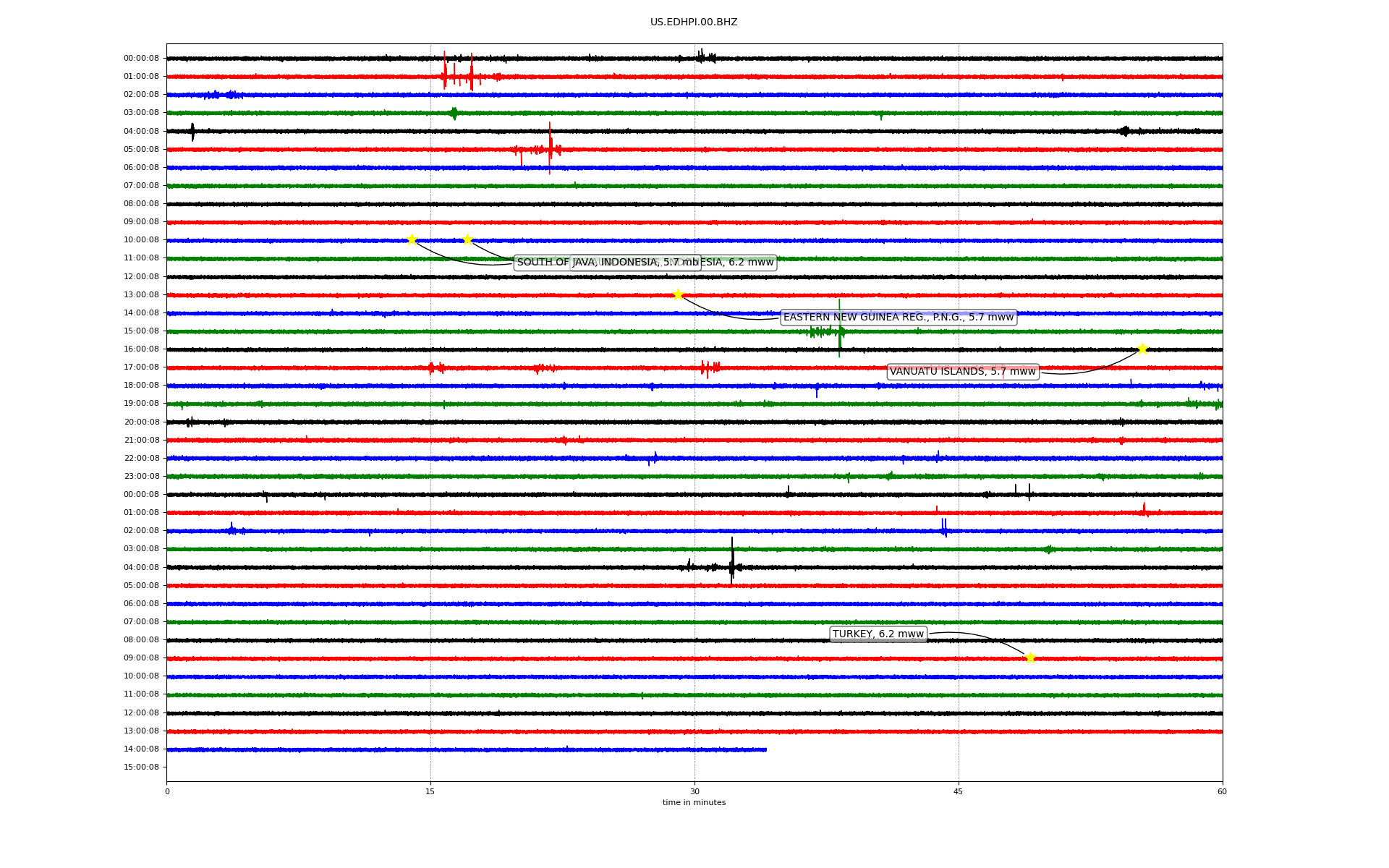Click the 20:00:08 row time label
This screenshot has width=1389, height=868.
(x=141, y=422)
